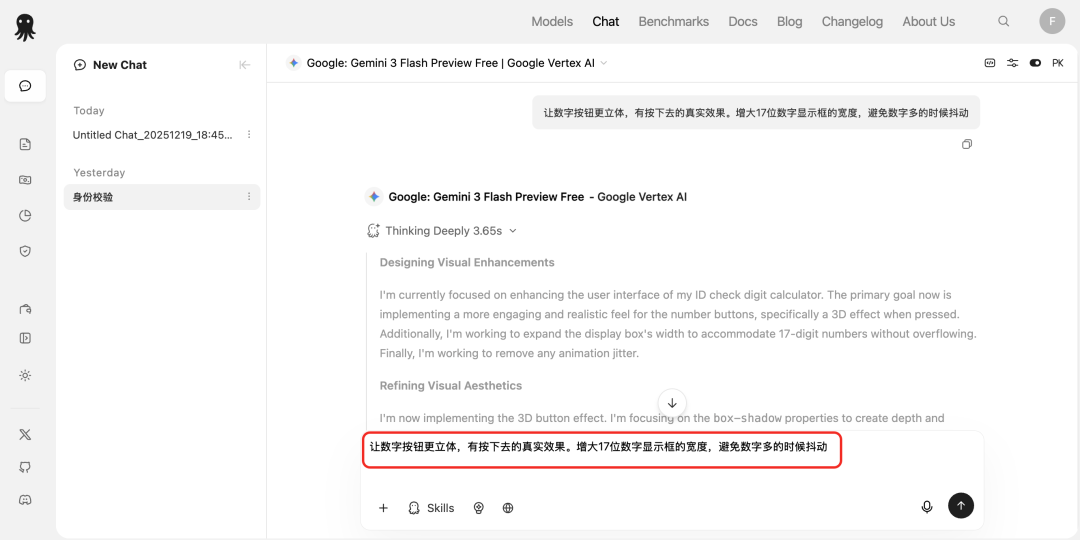Open the user avatar F menu

(1052, 21)
